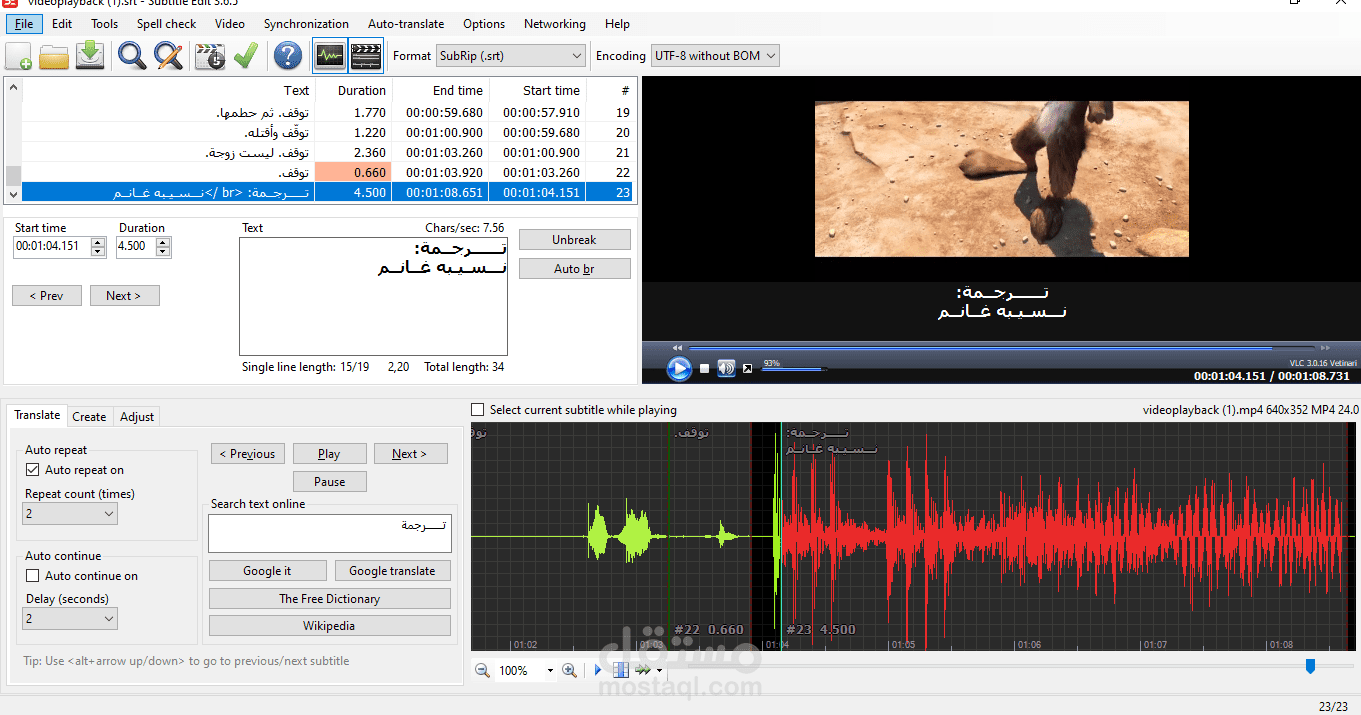Viewport: 1361px width, 715px height.
Task: Mute video with speaker icon
Action: point(726,368)
